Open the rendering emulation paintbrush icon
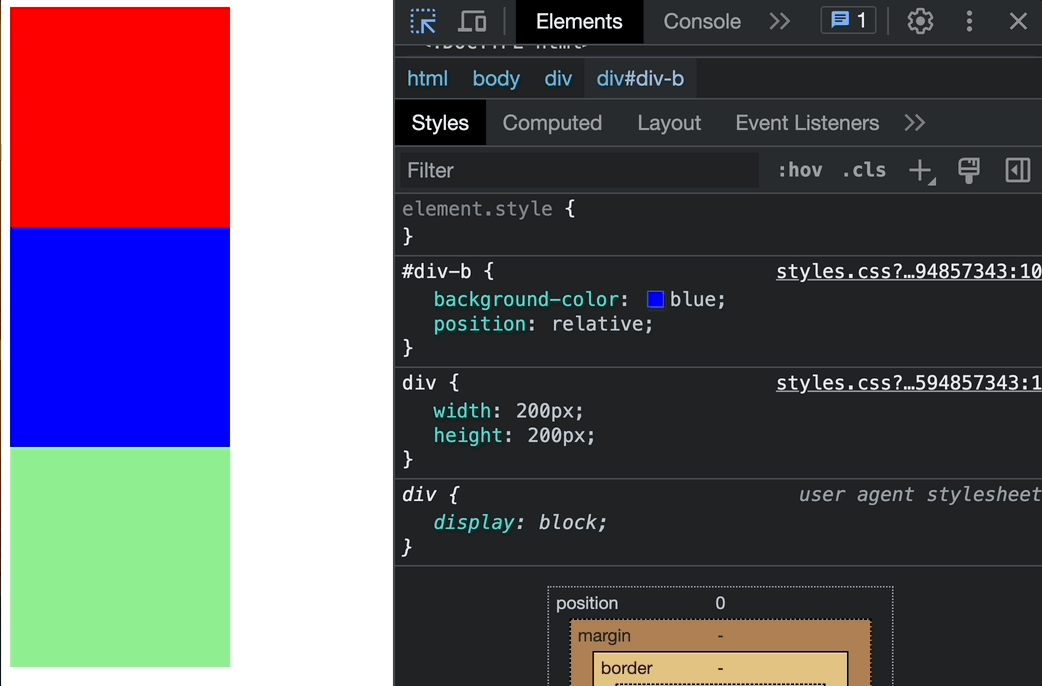 click(968, 171)
